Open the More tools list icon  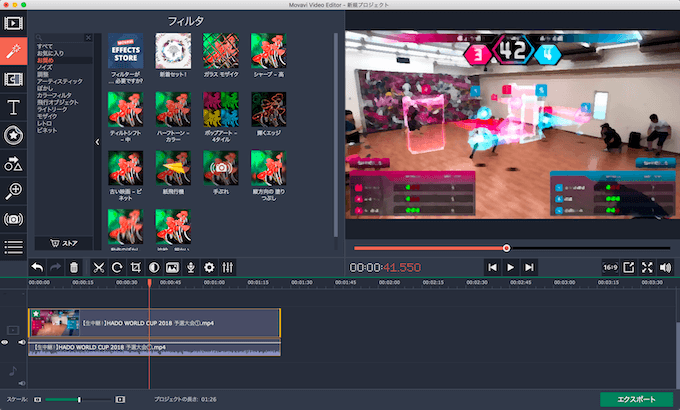tap(13, 247)
